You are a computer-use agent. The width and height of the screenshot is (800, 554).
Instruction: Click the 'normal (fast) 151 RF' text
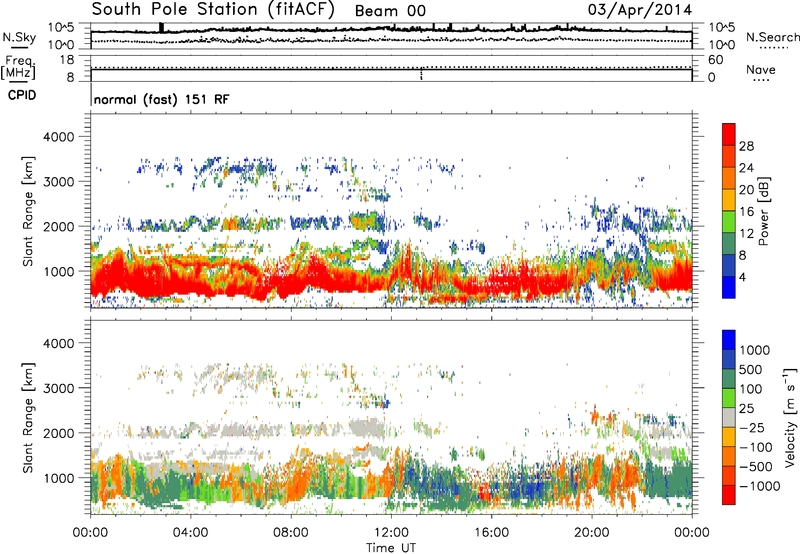(x=161, y=99)
